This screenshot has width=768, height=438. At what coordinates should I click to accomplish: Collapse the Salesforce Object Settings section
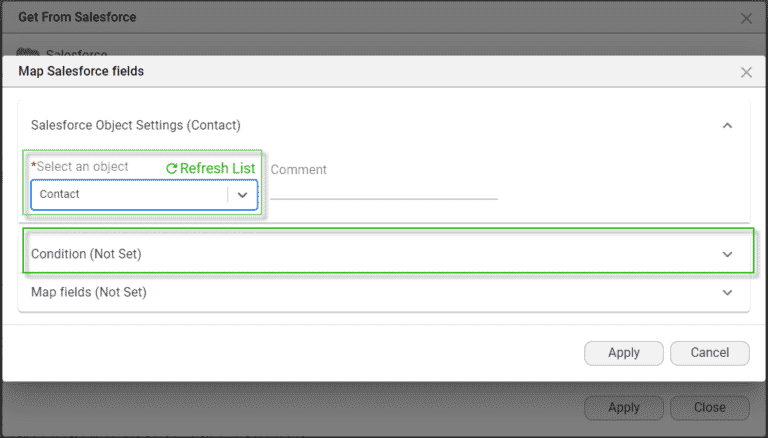pos(727,126)
